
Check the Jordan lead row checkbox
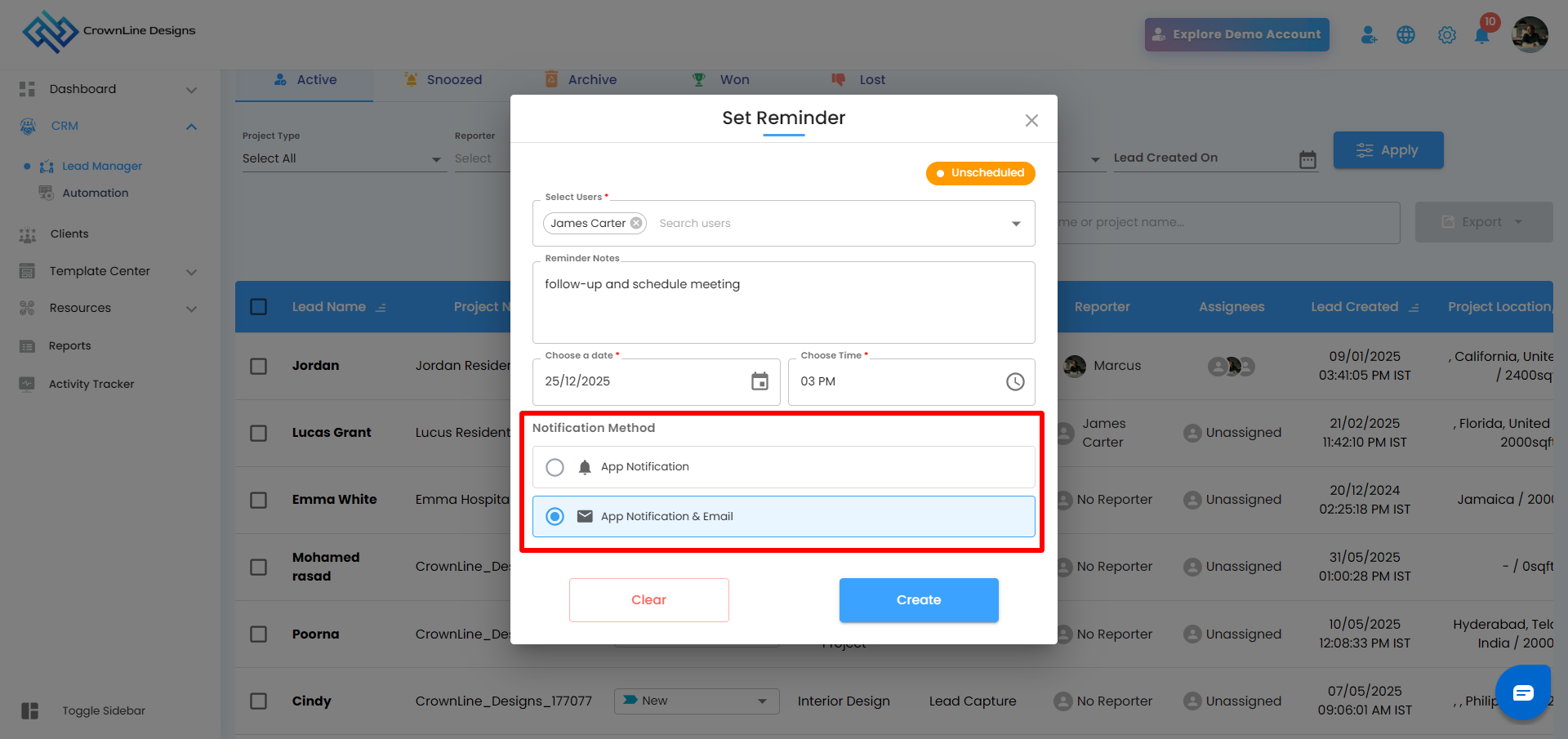tap(259, 366)
